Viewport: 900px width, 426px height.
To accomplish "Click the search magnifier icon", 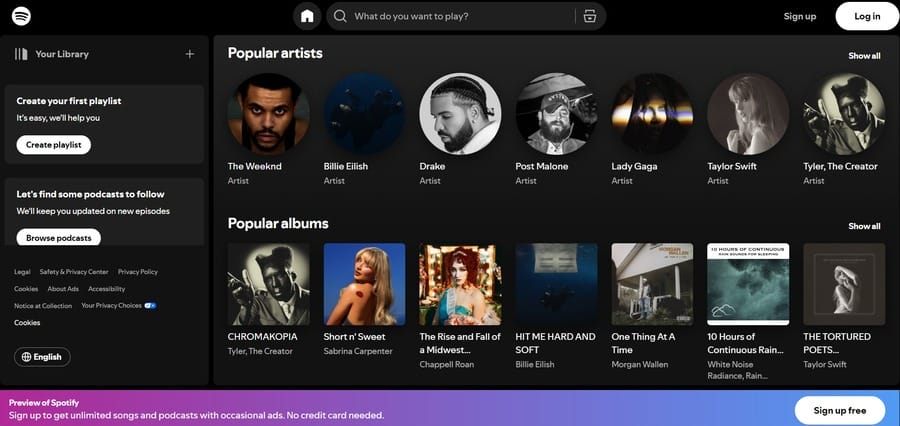I will 340,16.
